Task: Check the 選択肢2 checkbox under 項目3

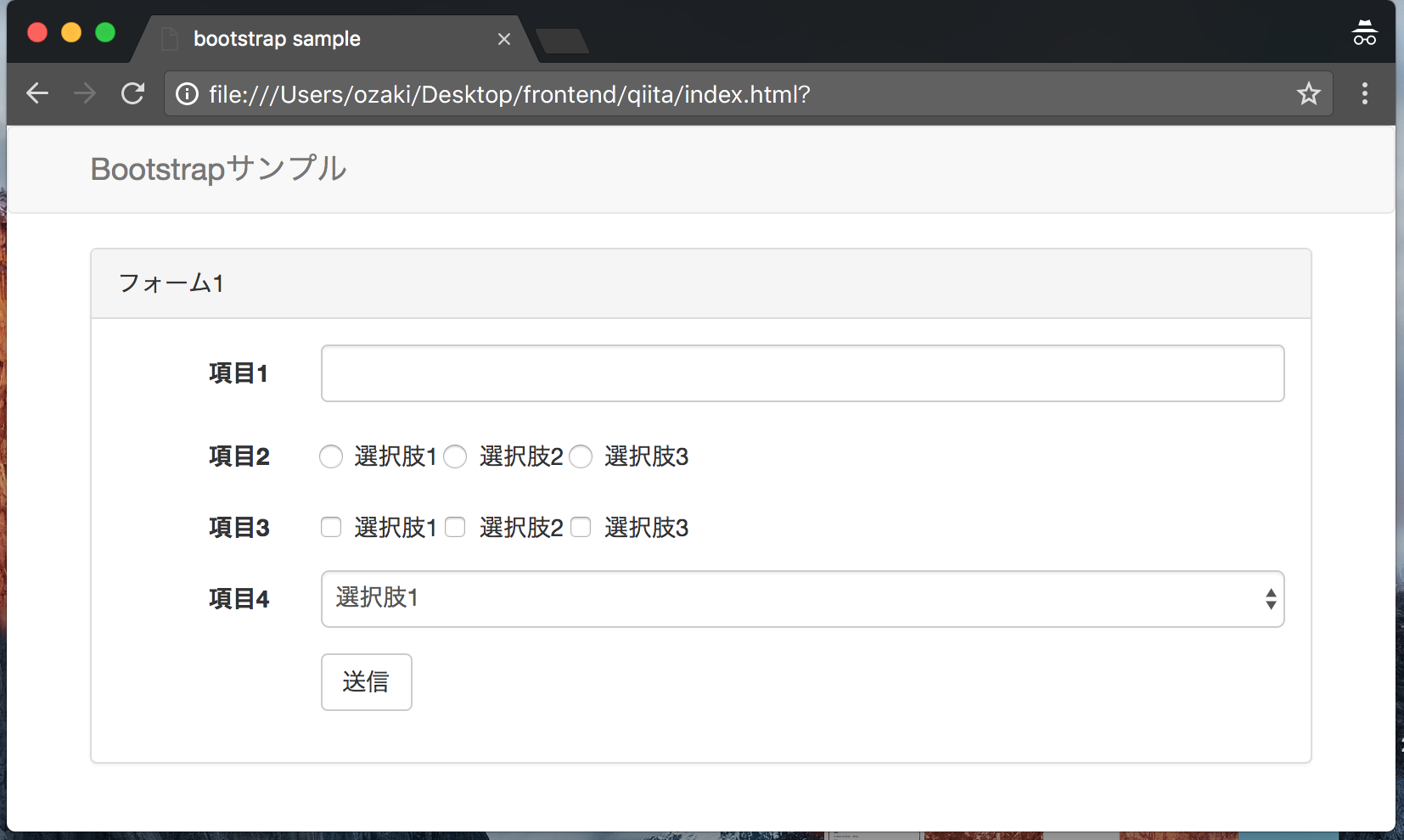Action: (x=455, y=527)
